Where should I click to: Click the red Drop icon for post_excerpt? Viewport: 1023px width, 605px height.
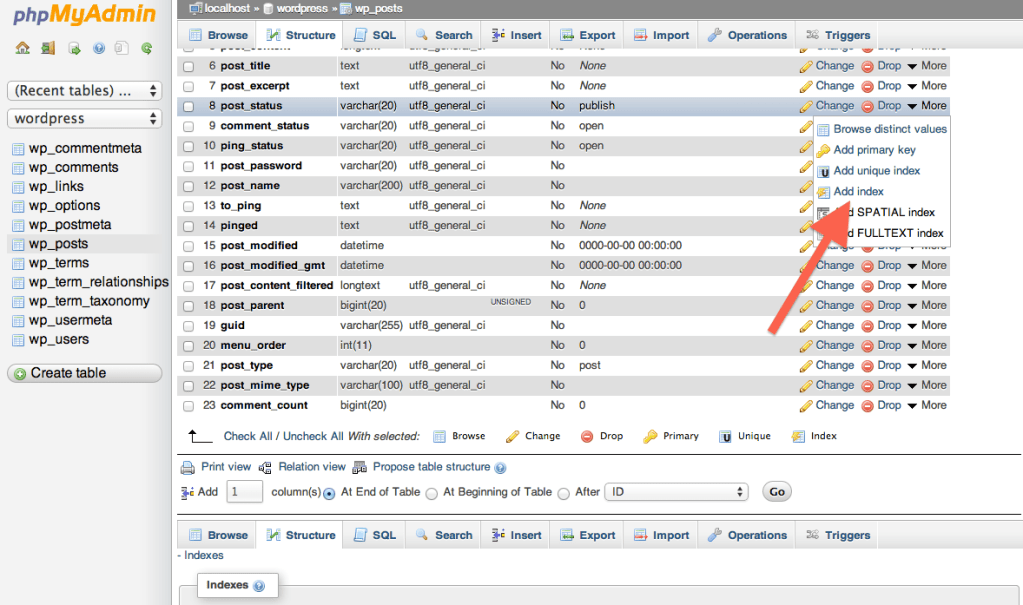(x=867, y=86)
